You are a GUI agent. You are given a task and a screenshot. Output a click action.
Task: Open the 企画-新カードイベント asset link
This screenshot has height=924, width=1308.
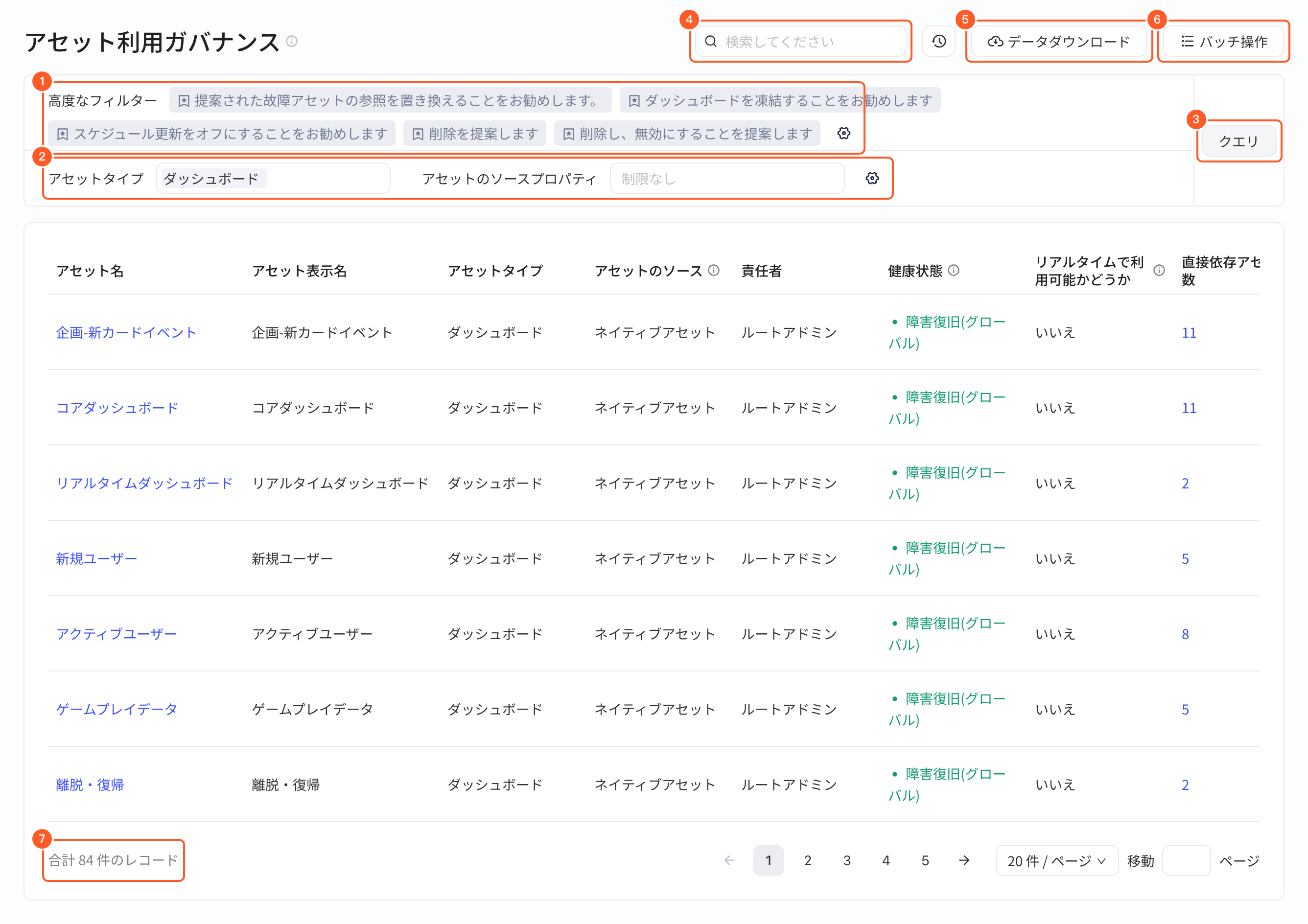coord(126,333)
